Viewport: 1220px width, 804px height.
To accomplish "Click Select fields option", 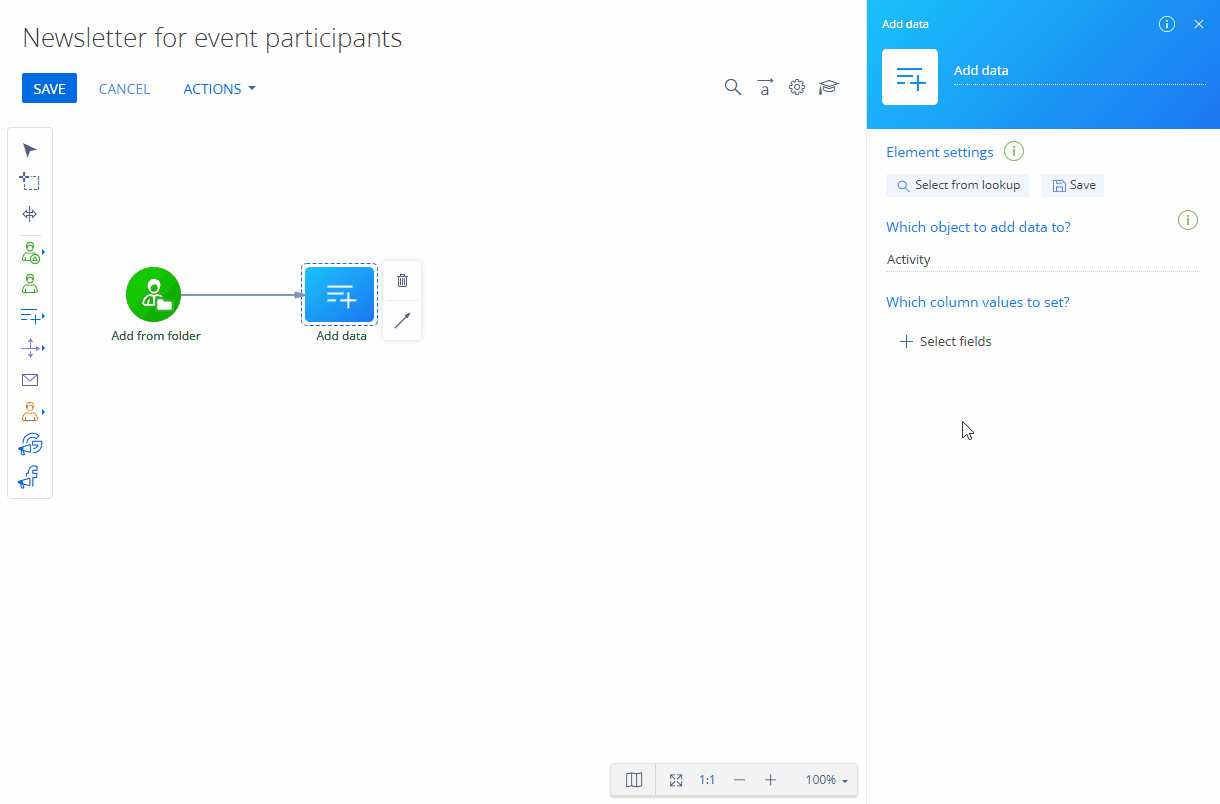I will [946, 342].
